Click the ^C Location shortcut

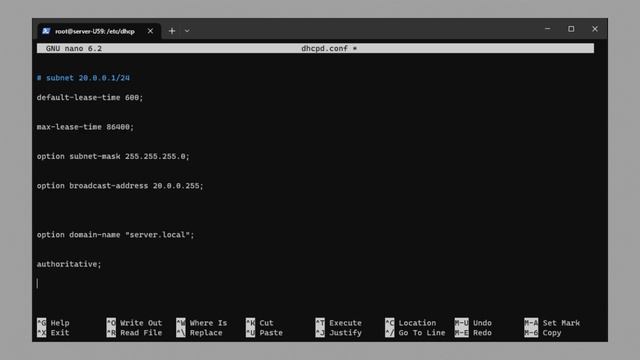411,323
